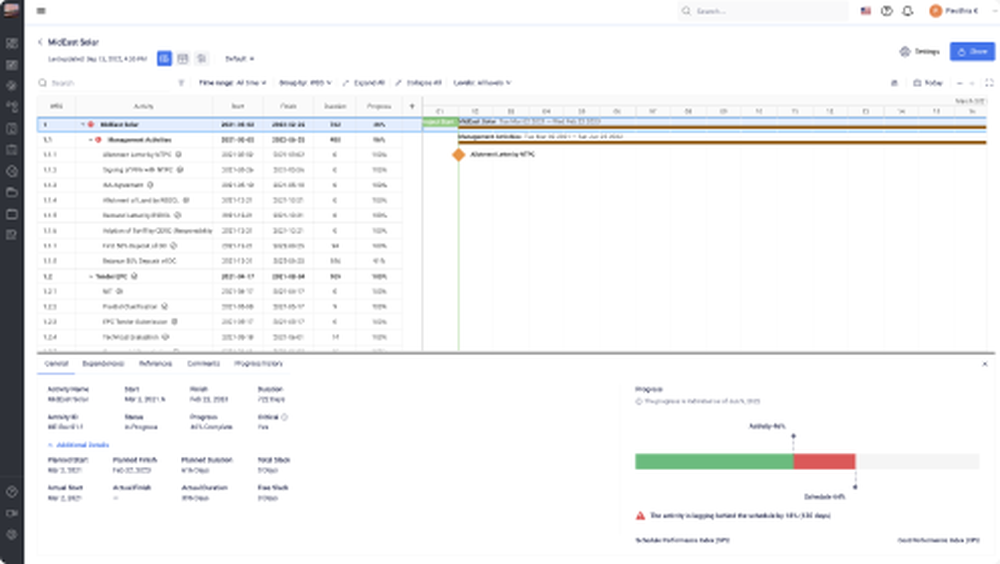1000x564 pixels.
Task: Click the Today button
Action: [x=928, y=83]
